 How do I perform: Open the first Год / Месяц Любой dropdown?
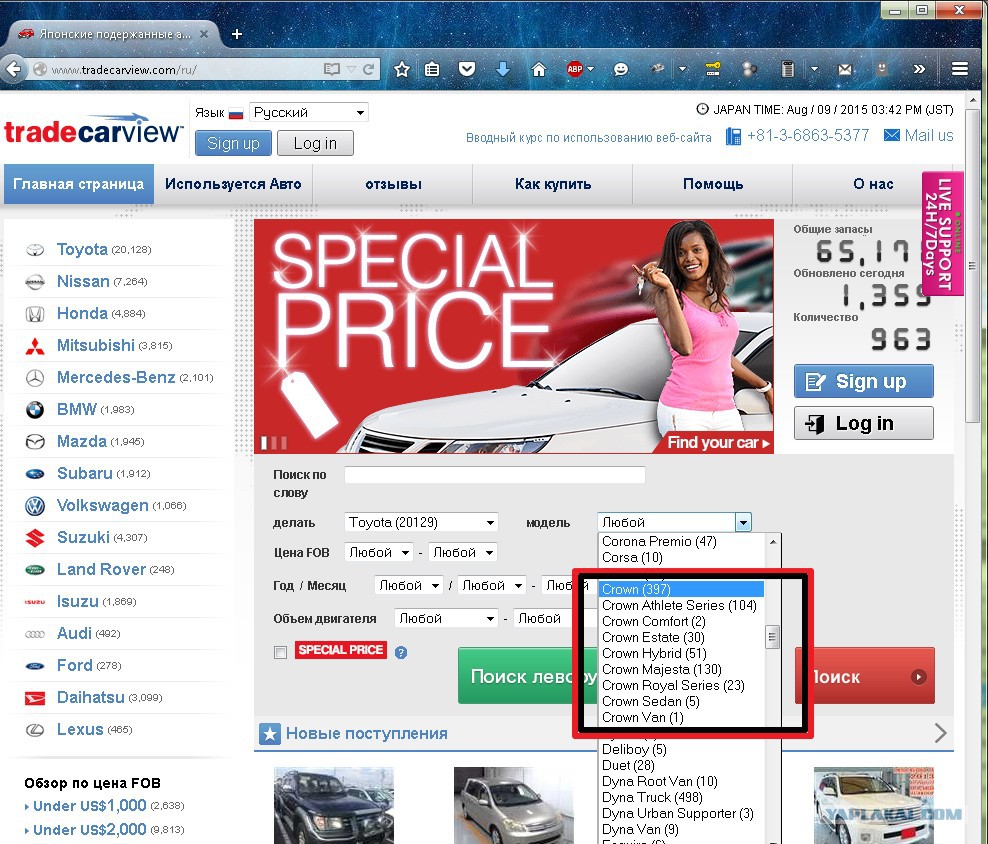[x=408, y=586]
